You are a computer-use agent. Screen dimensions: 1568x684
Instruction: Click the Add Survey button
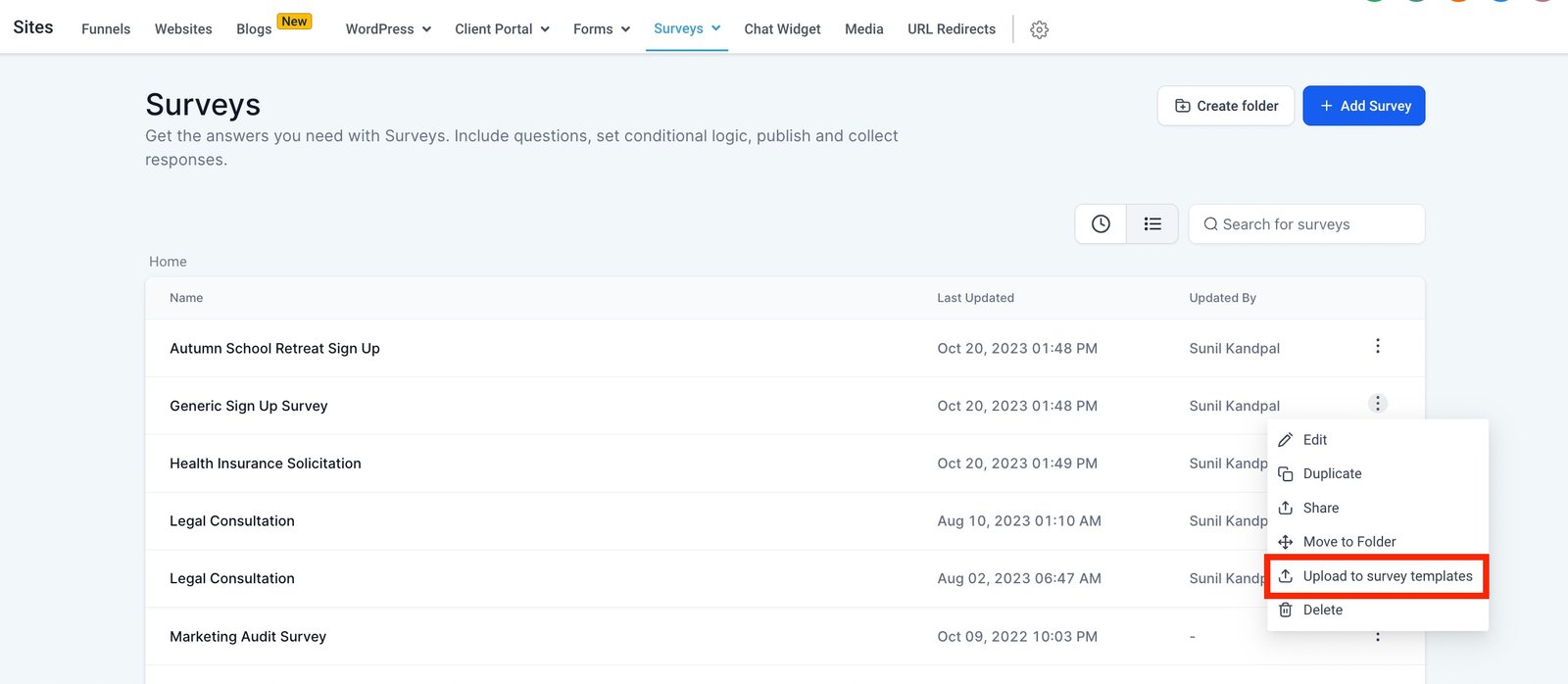tap(1363, 106)
